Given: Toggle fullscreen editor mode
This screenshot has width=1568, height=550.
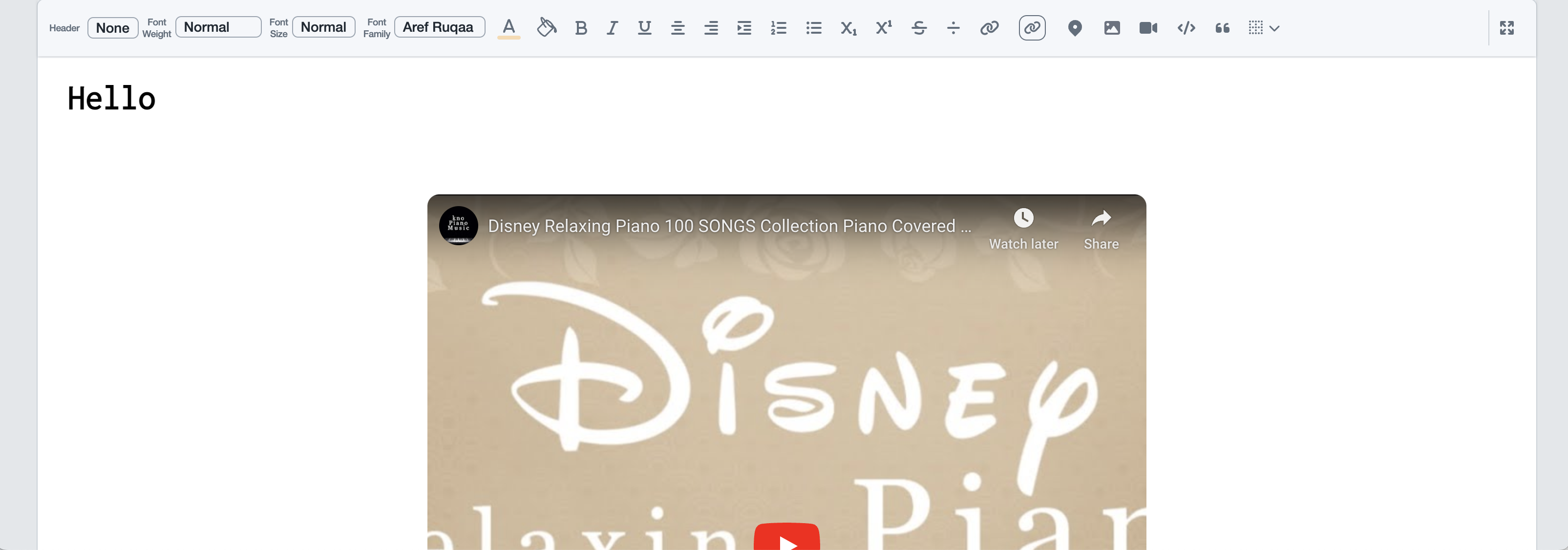Looking at the screenshot, I should tap(1506, 28).
